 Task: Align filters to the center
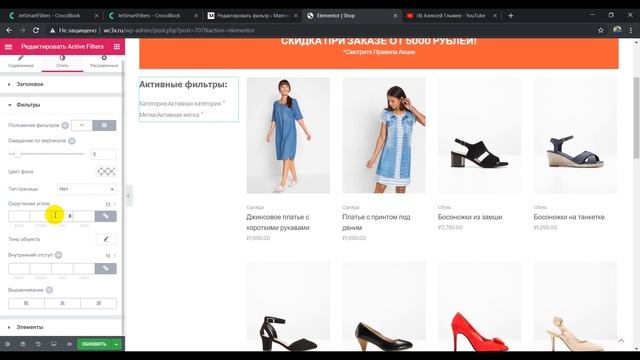click(62, 303)
